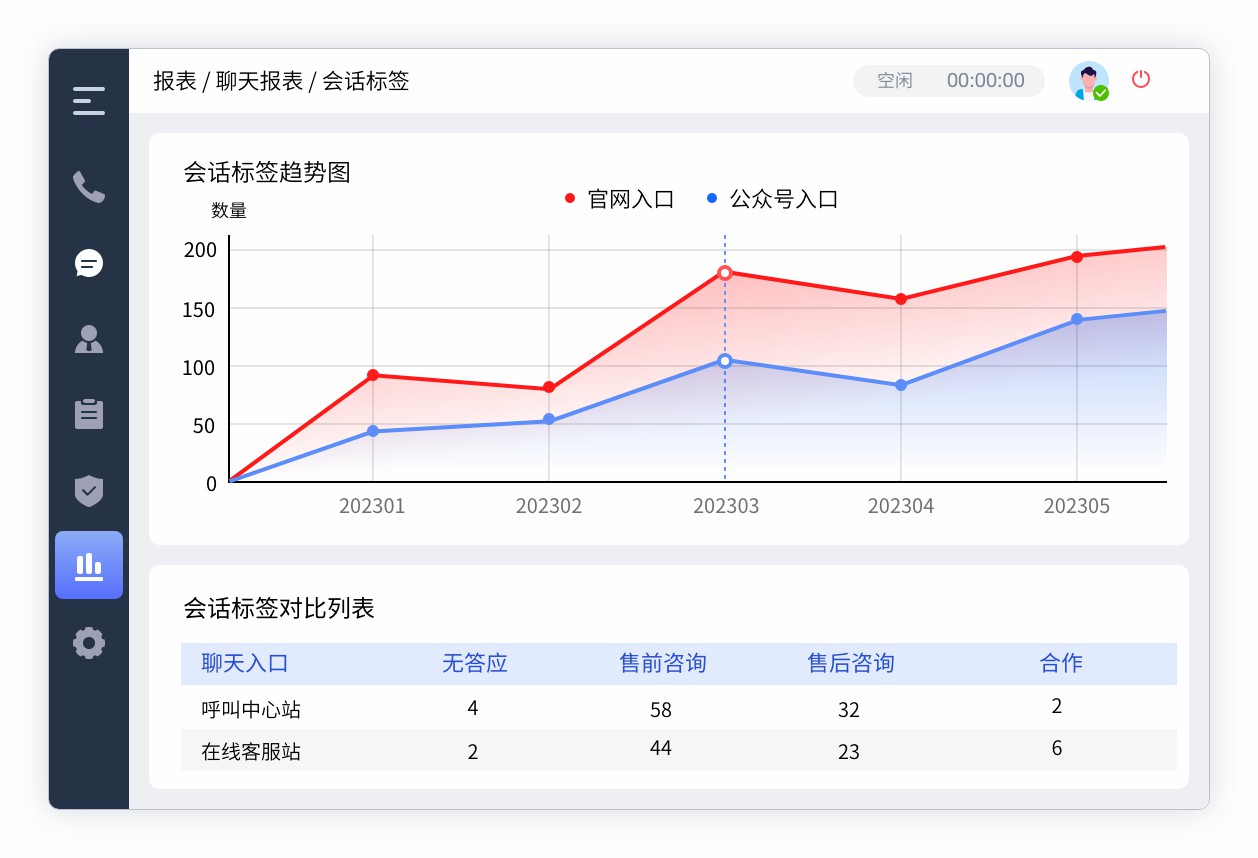The width and height of the screenshot is (1258, 858).
Task: Open the chat messages icon in sidebar
Action: pyautogui.click(x=89, y=263)
